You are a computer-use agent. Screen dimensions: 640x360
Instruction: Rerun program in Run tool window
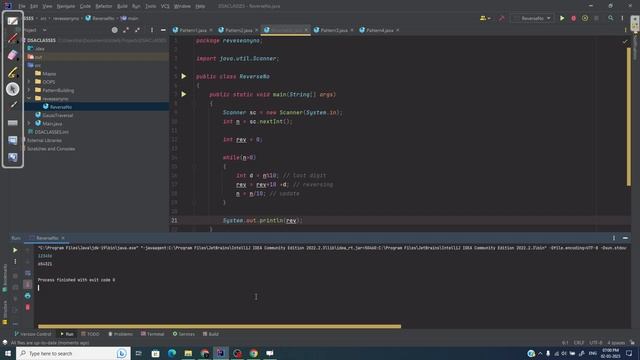(x=15, y=250)
